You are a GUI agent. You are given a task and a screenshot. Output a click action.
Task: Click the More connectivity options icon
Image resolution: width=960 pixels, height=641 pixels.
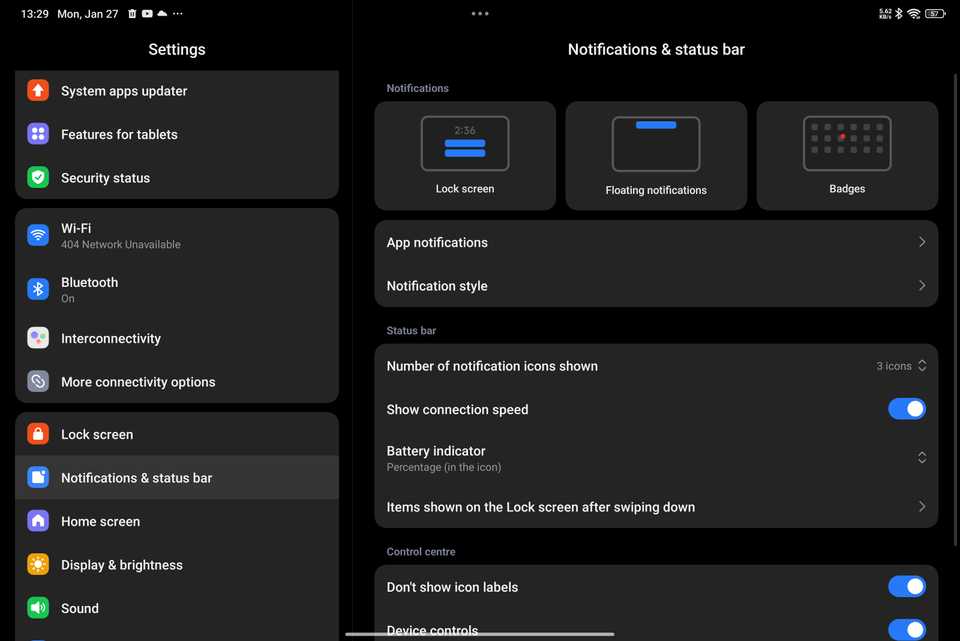[37, 381]
